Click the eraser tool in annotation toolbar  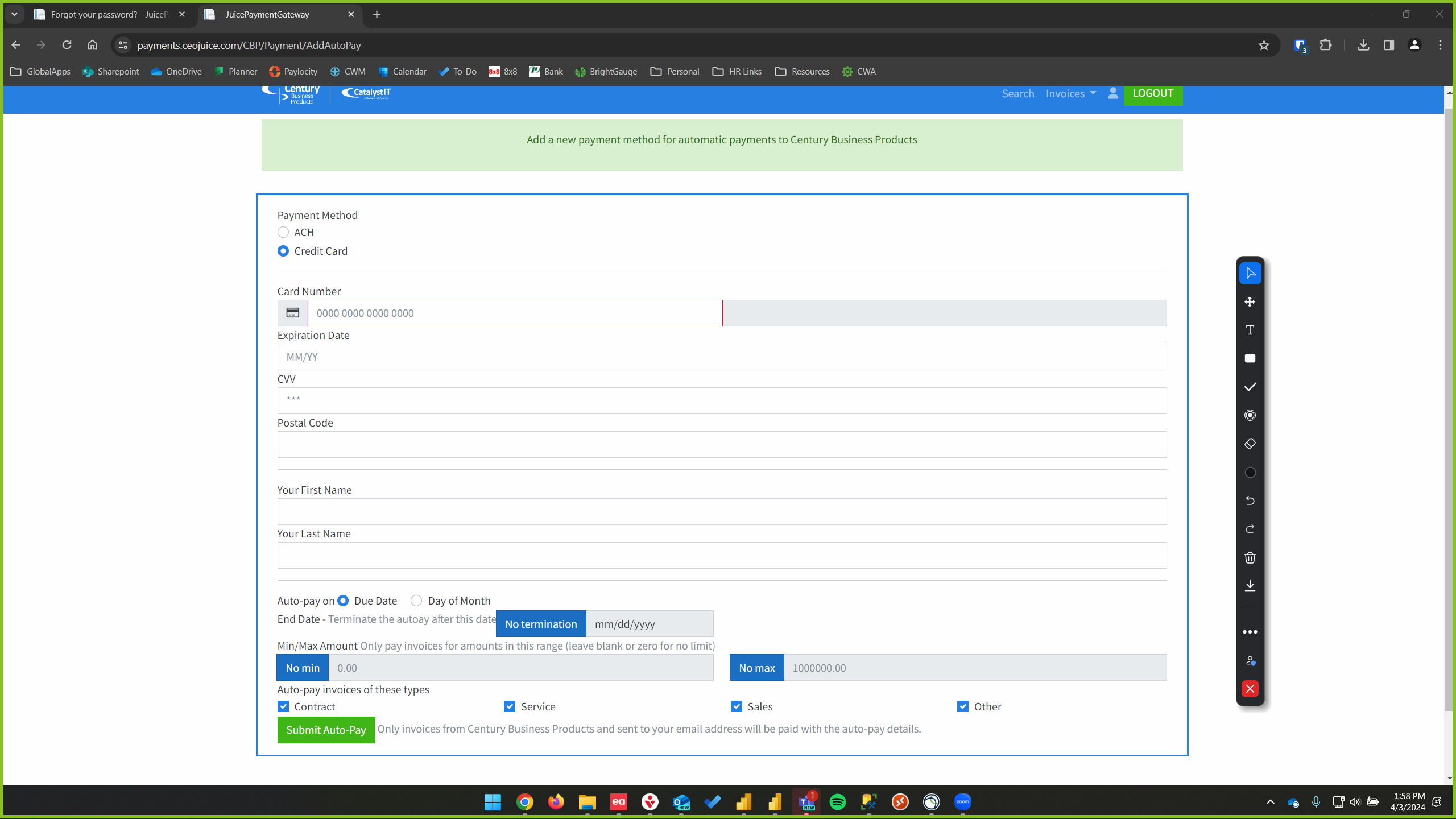pyautogui.click(x=1250, y=444)
